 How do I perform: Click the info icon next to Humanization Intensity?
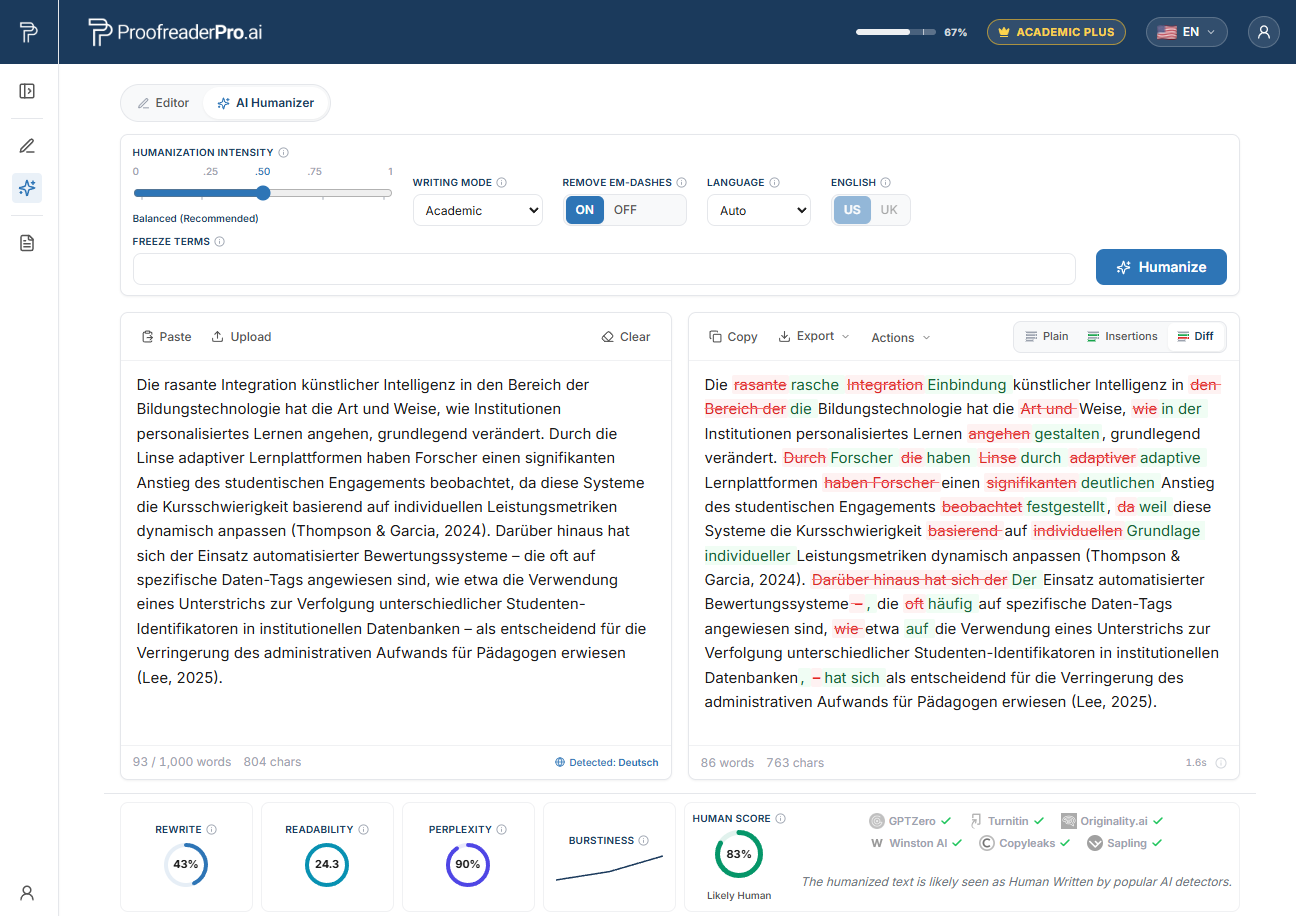tap(284, 153)
